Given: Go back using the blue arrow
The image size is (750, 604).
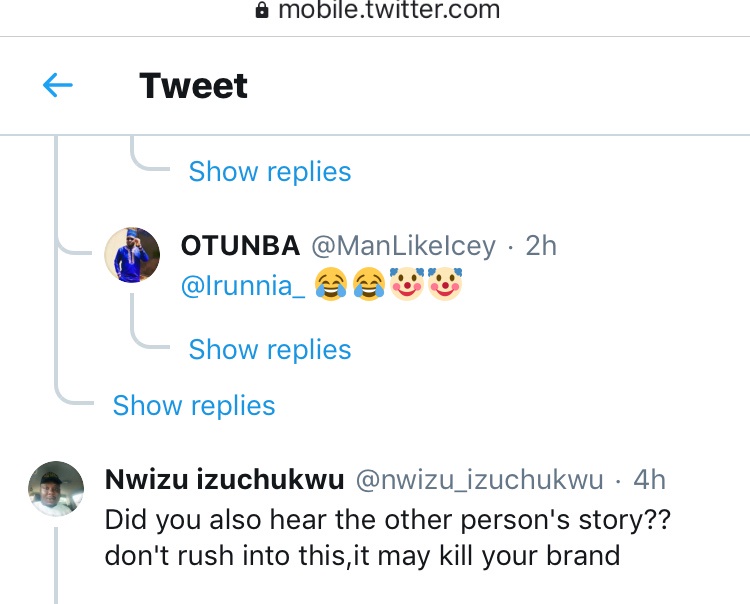Looking at the screenshot, I should pyautogui.click(x=58, y=86).
